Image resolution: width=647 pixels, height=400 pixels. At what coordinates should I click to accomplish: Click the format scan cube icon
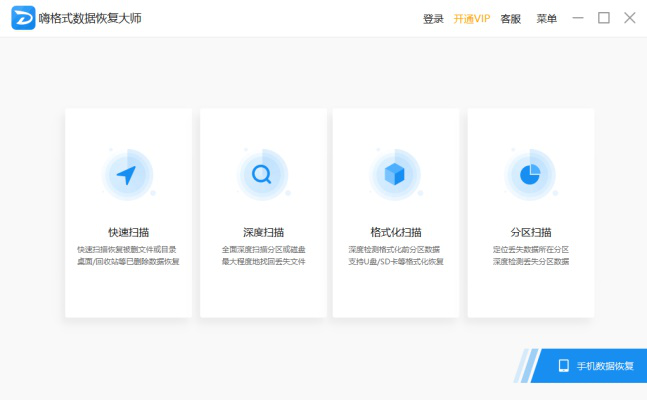395,175
